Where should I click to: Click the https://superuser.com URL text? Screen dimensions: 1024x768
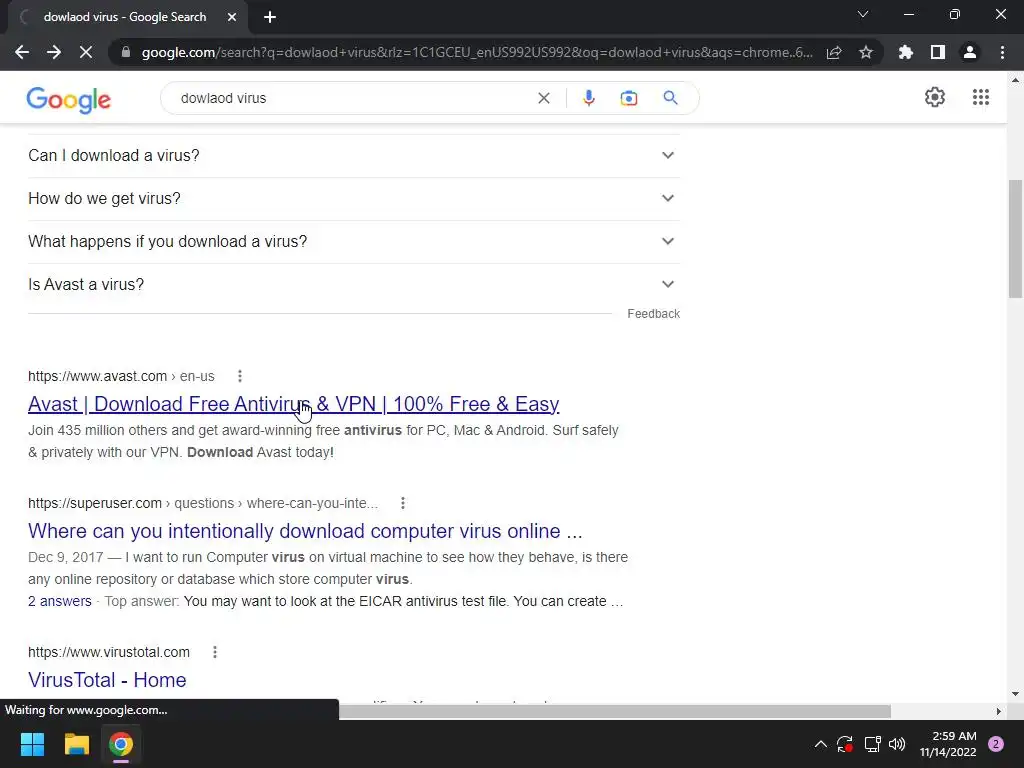(95, 504)
